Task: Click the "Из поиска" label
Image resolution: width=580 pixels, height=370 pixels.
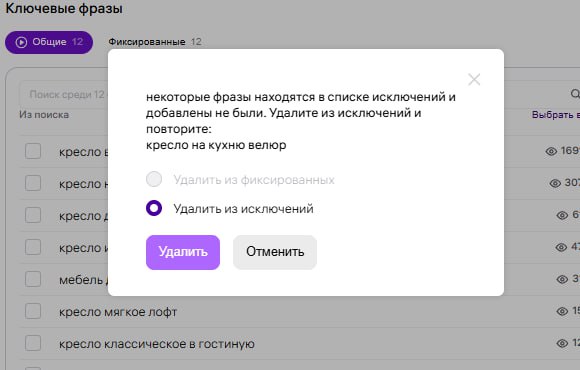Action: click(x=44, y=115)
